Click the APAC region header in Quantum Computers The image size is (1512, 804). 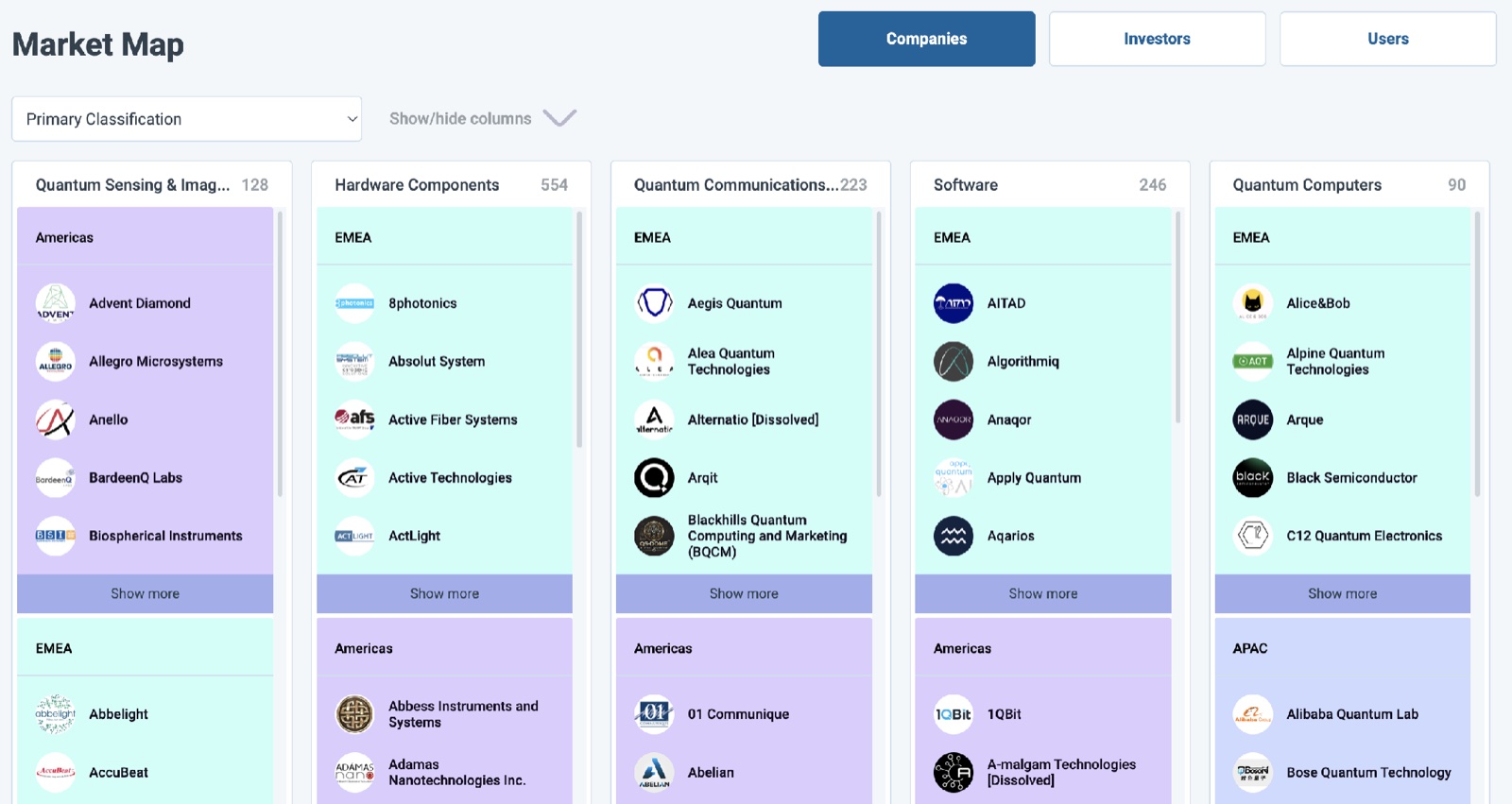1250,649
